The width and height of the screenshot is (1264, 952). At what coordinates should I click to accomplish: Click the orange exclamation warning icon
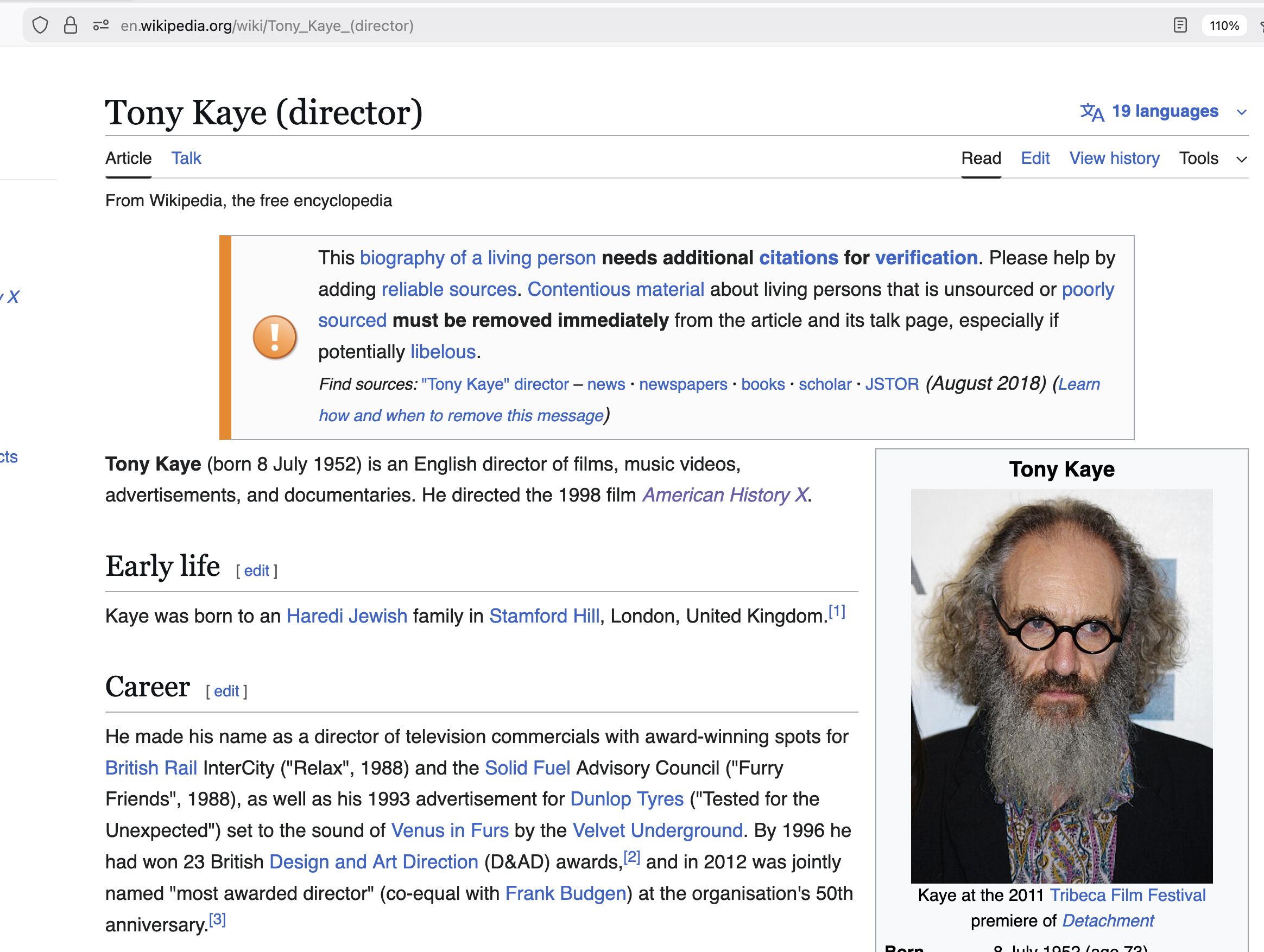coord(274,338)
